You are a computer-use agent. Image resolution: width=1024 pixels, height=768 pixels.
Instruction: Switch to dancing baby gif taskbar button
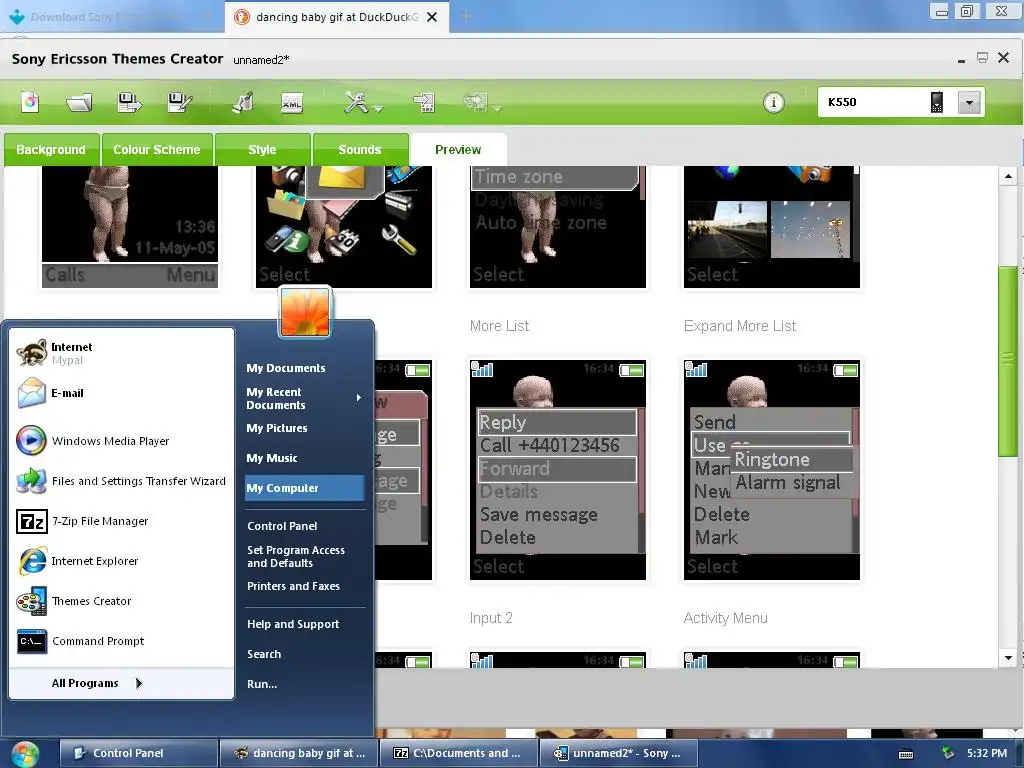(x=298, y=753)
